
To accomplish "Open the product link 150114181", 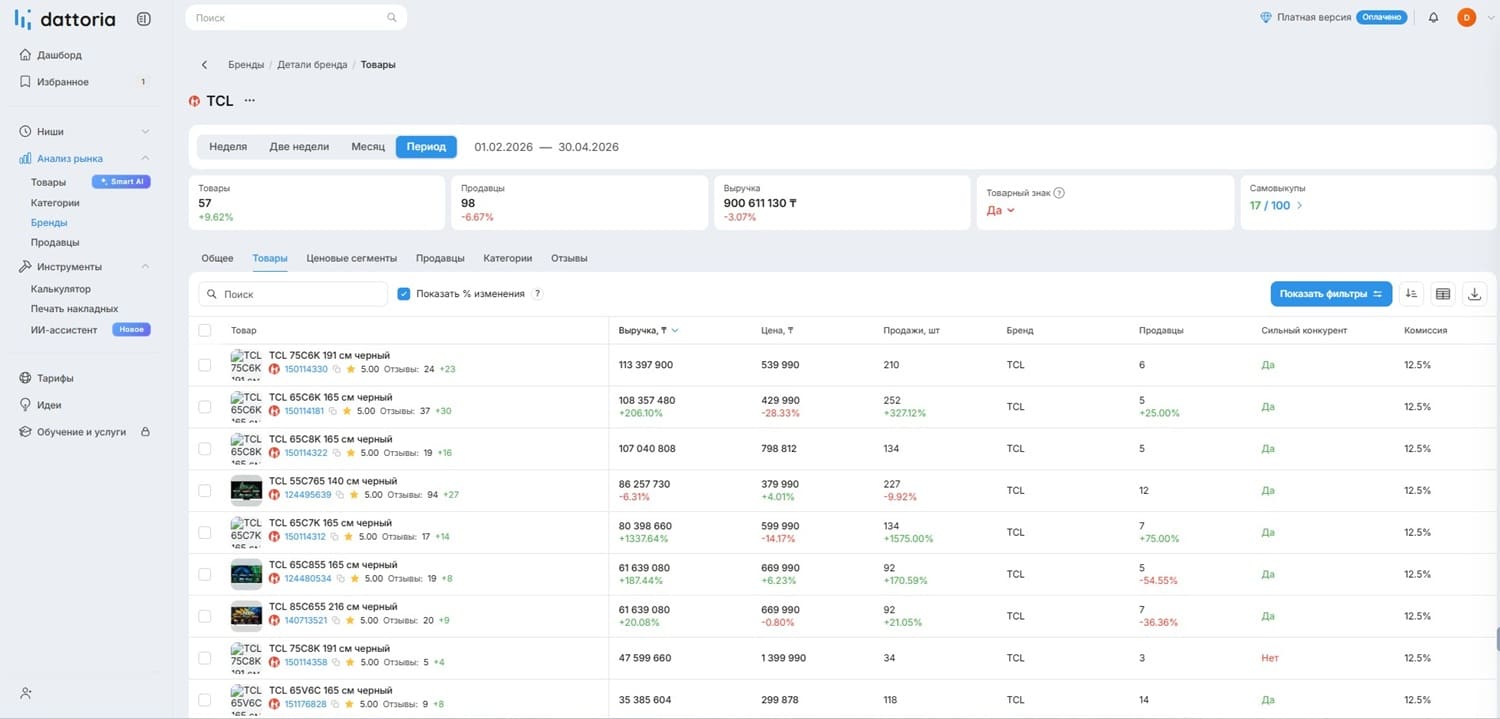I will pyautogui.click(x=306, y=411).
